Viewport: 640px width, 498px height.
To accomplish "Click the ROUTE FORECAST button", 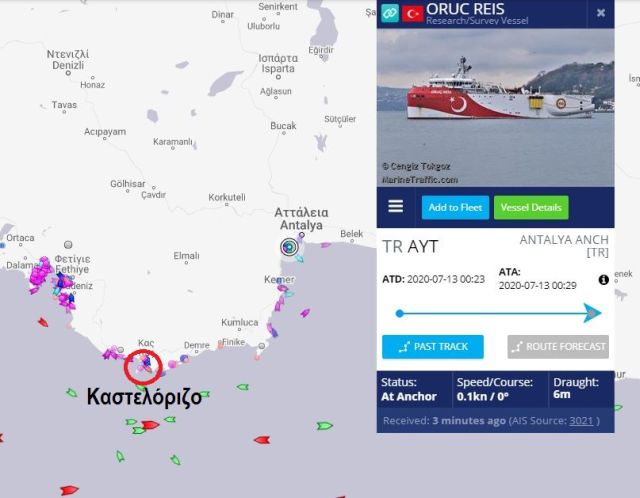I will coord(558,347).
